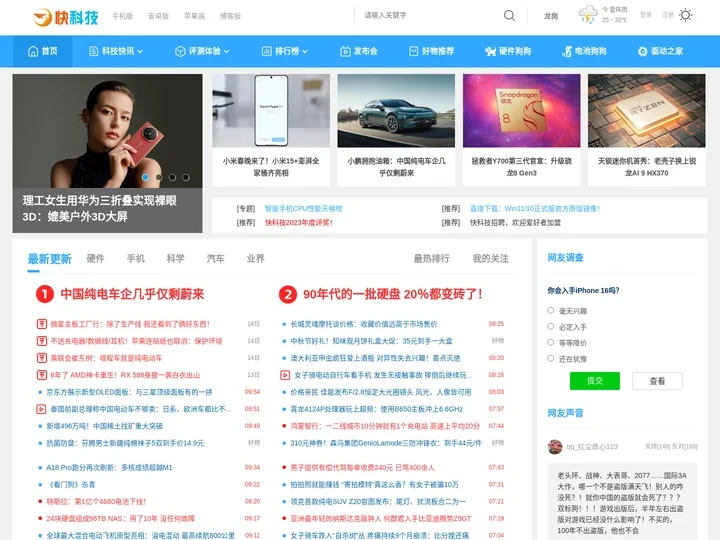This screenshot has width=720, height=540.
Task: Open the Ryzen chip thumbnail
Action: pyautogui.click(x=647, y=111)
